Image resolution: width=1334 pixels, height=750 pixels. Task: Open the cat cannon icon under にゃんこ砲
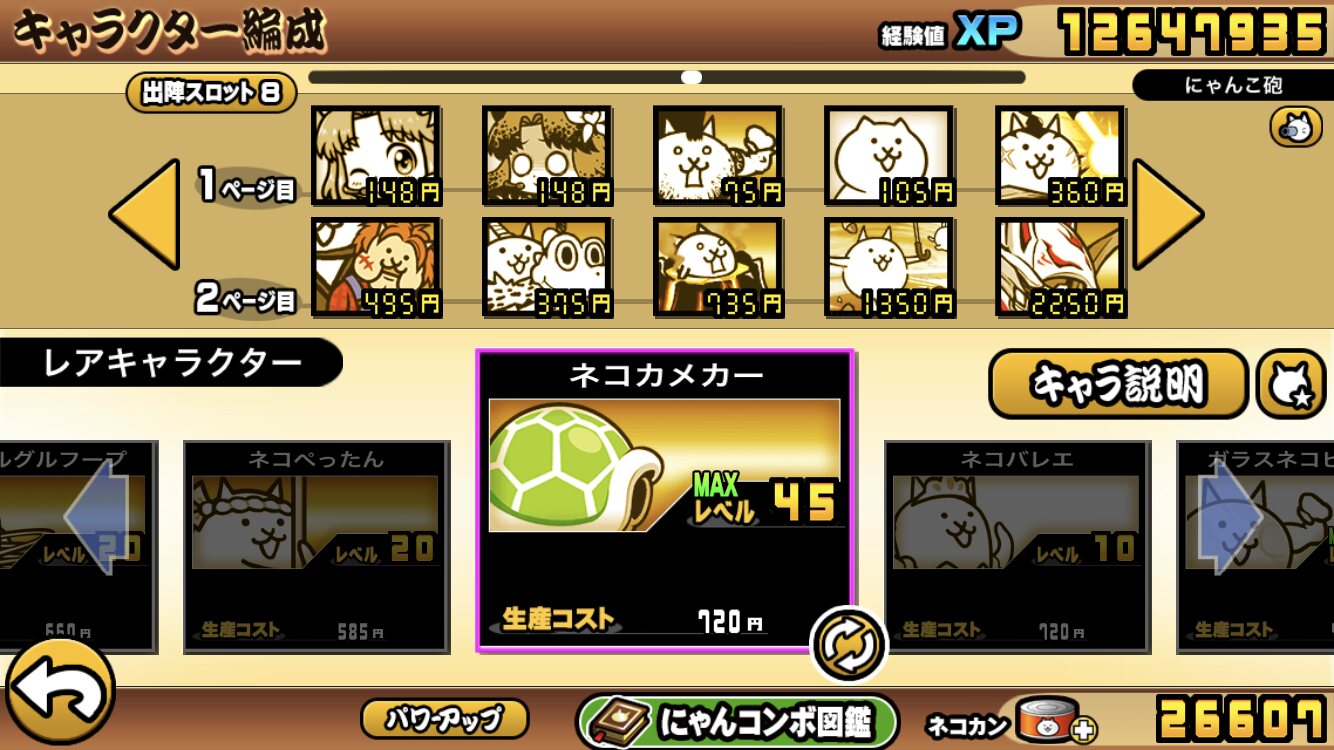point(1295,127)
